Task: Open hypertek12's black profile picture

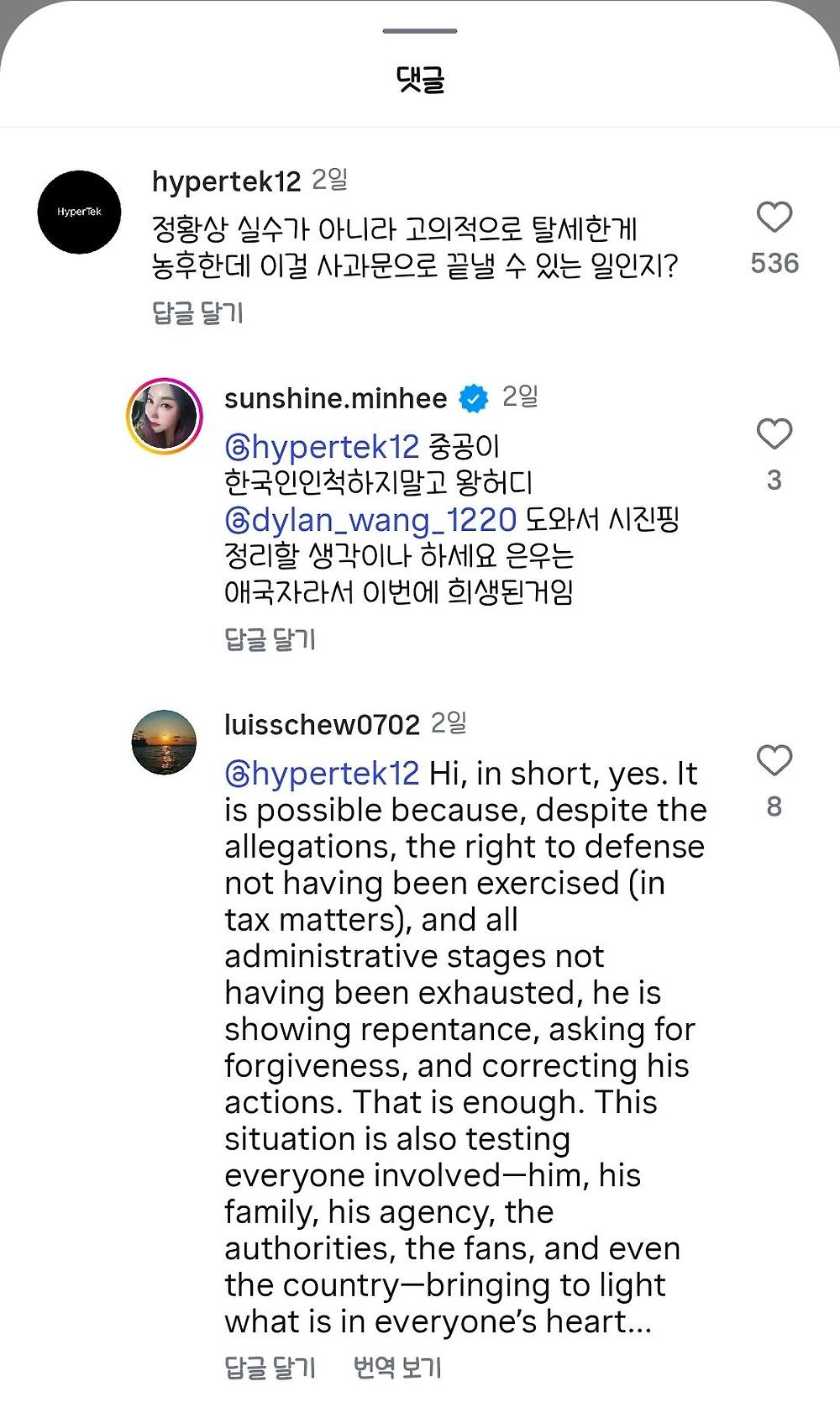Action: coord(80,212)
